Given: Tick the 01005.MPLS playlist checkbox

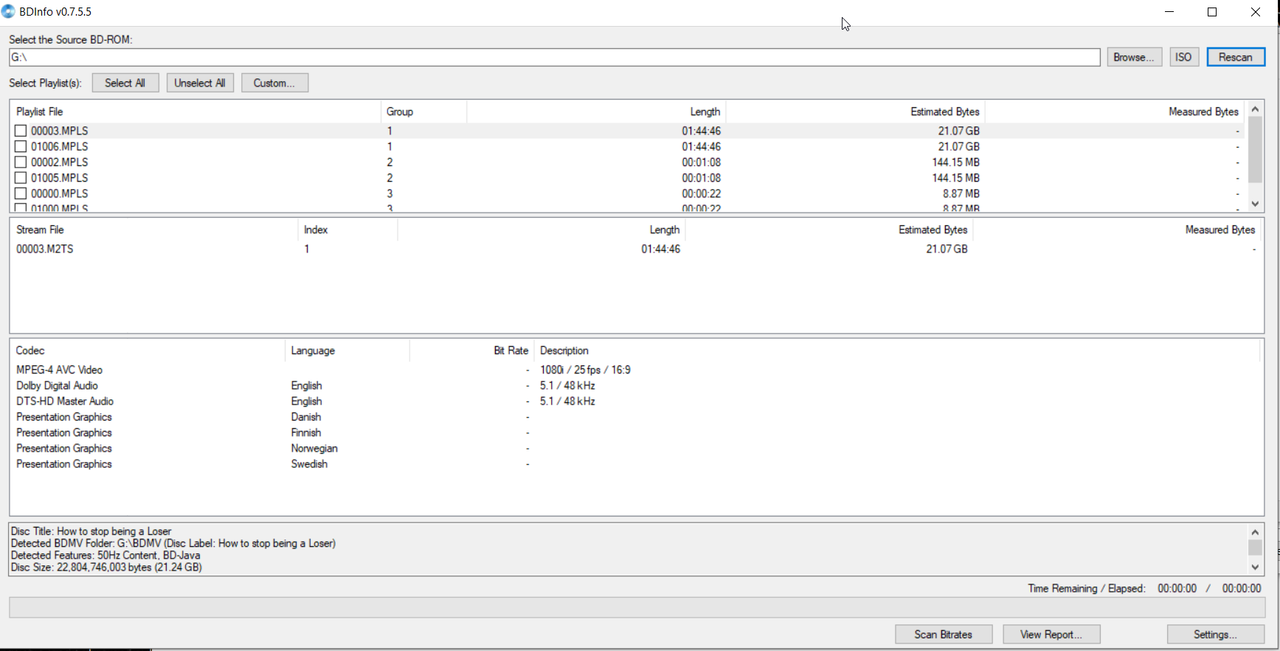Looking at the screenshot, I should point(21,178).
